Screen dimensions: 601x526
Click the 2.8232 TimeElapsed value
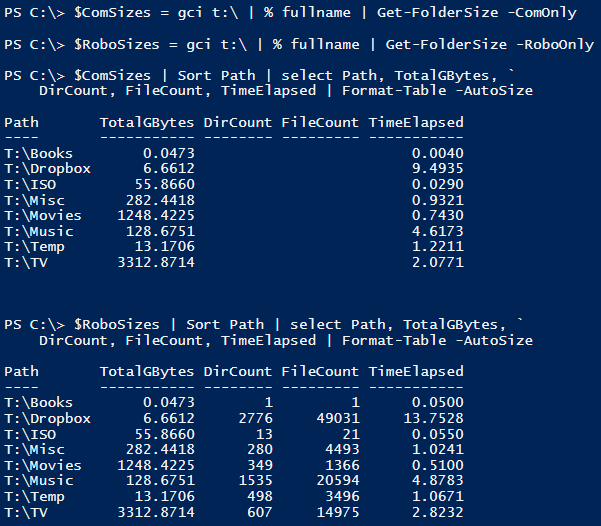(436, 511)
